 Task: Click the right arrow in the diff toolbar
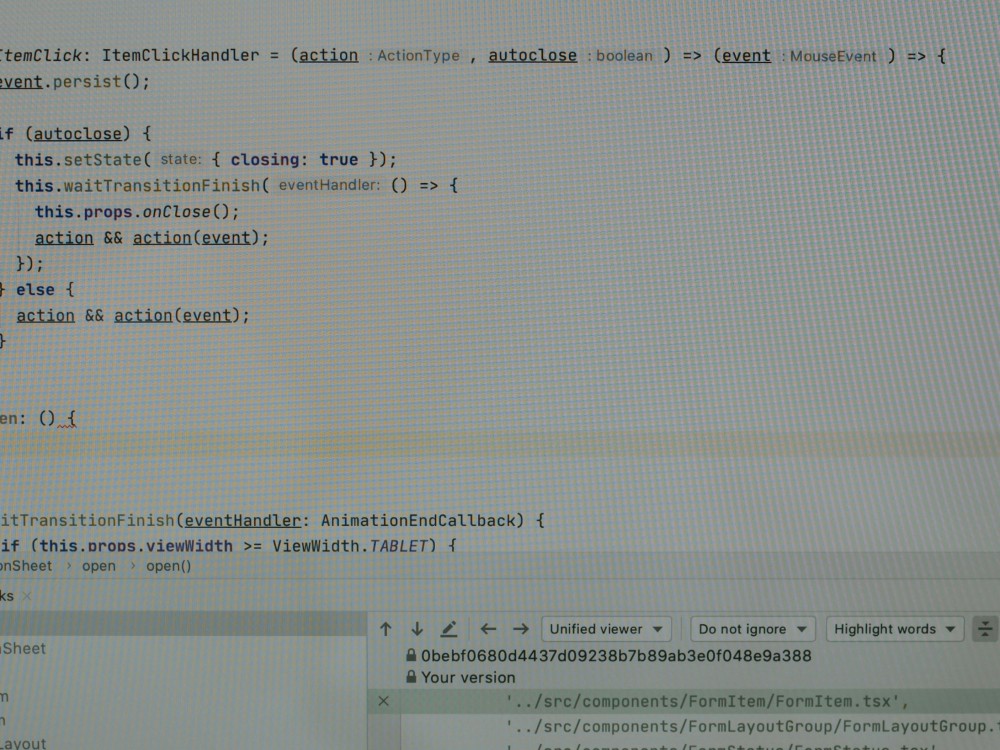coord(521,629)
